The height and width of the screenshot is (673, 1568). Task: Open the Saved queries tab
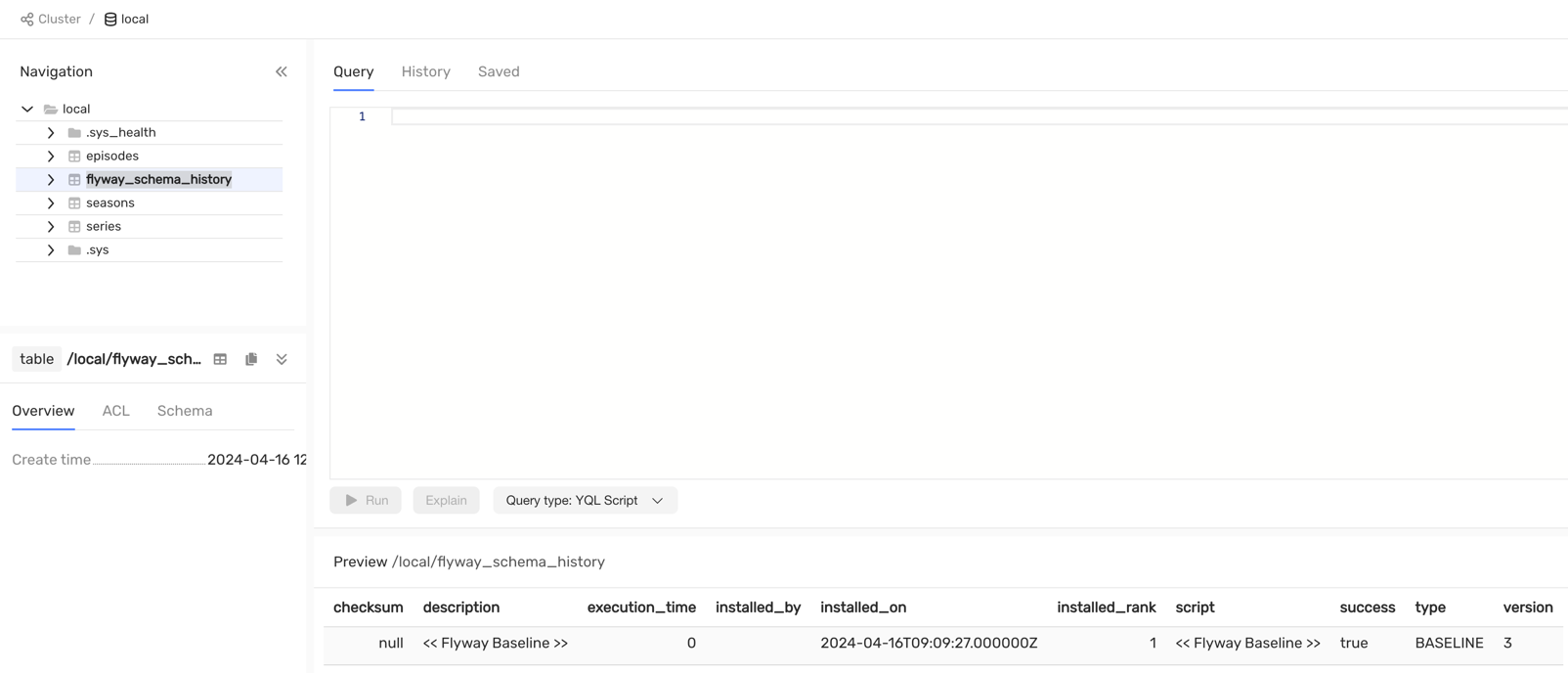[499, 71]
